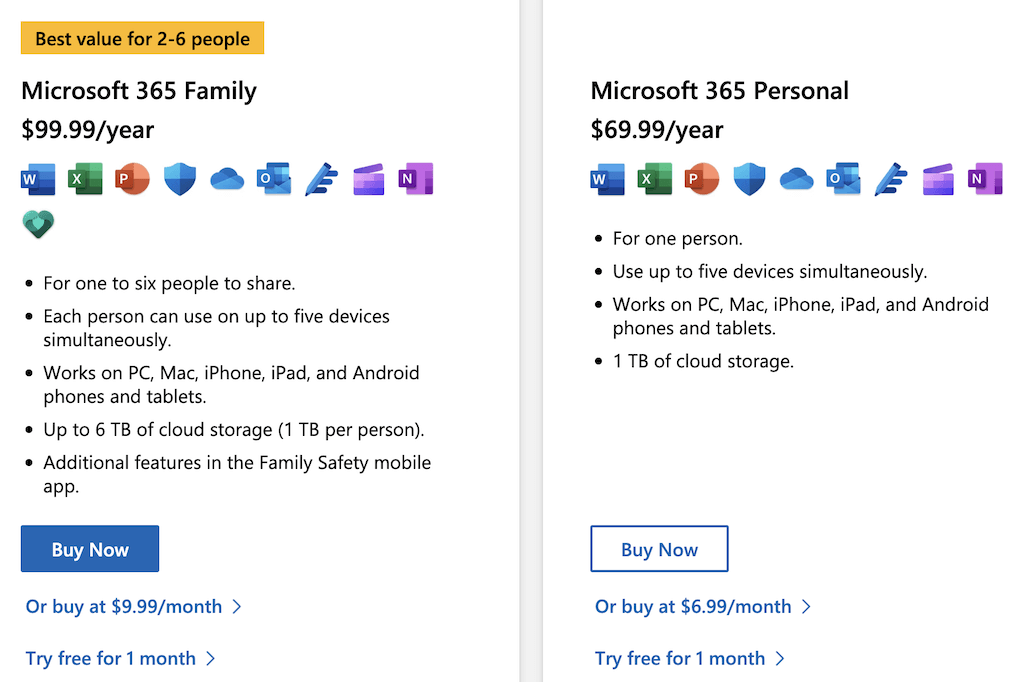Click the Word icon under Microsoft 365 Family

tap(38, 179)
